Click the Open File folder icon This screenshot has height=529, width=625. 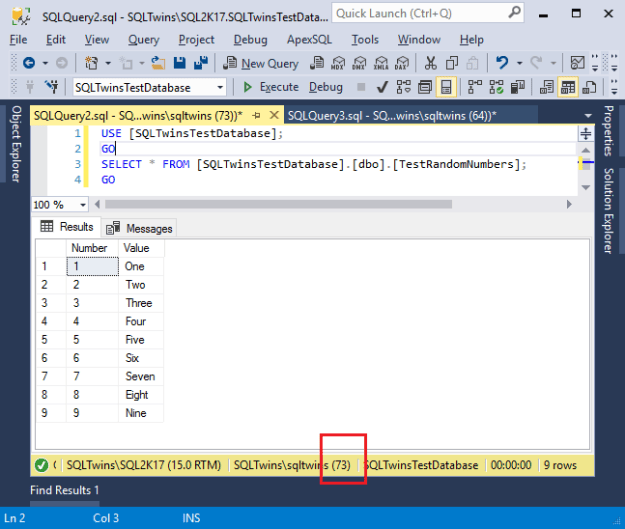tap(158, 63)
